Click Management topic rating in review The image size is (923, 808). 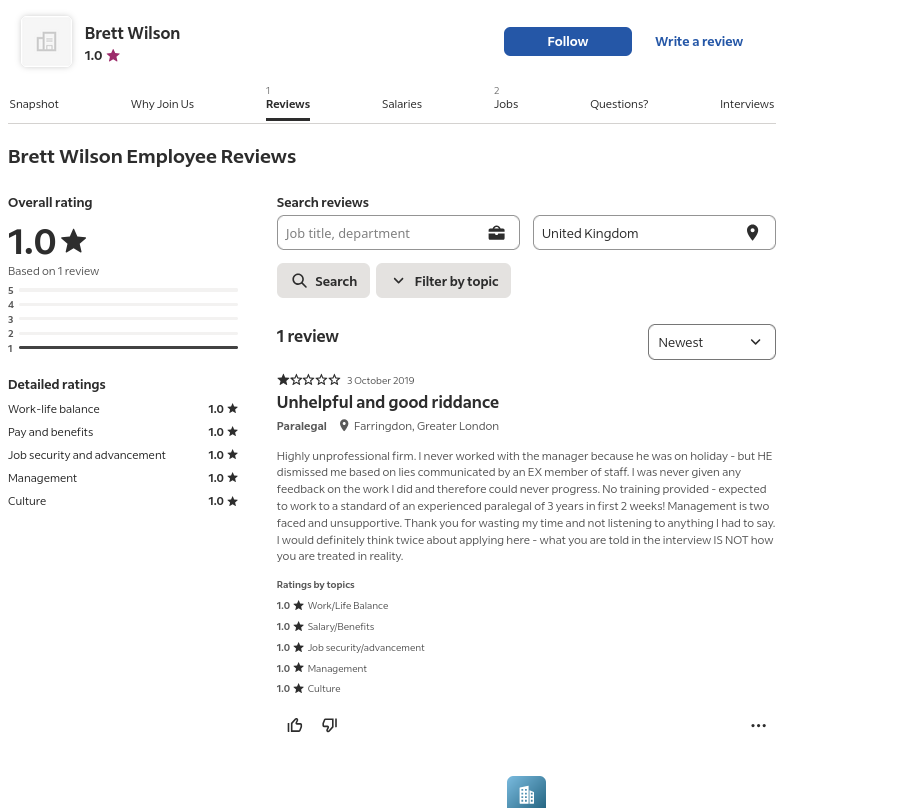(x=321, y=668)
